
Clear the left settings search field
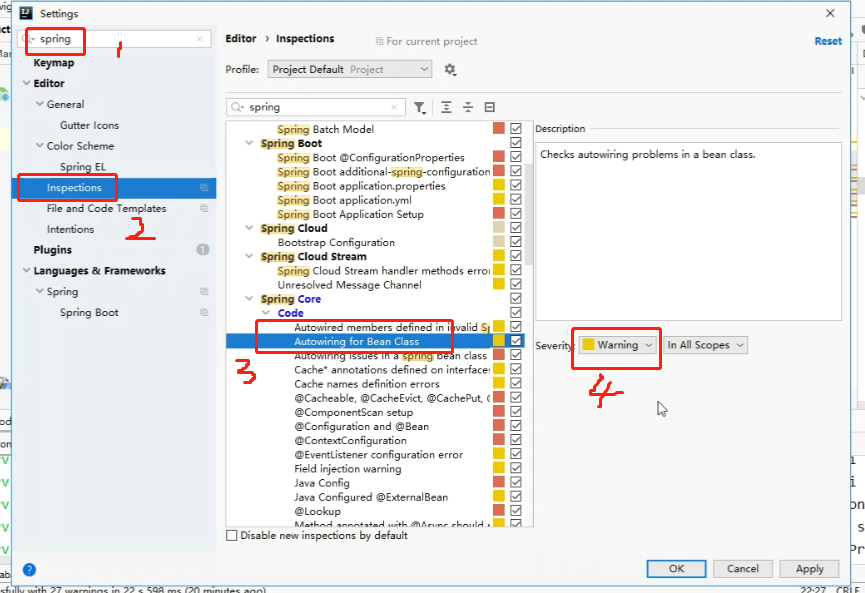pos(200,39)
